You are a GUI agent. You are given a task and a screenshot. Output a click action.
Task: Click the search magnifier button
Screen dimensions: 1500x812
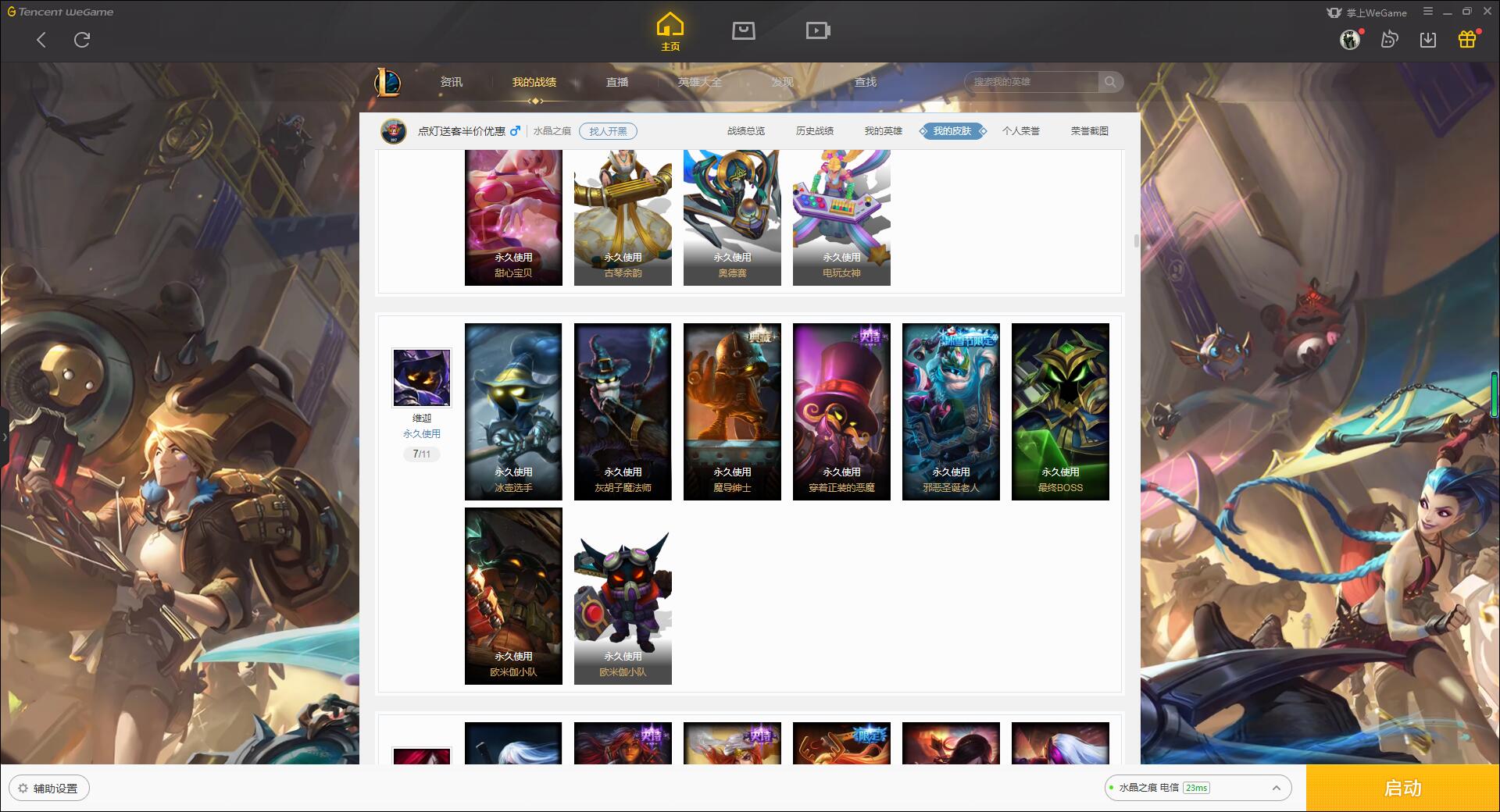1109,82
